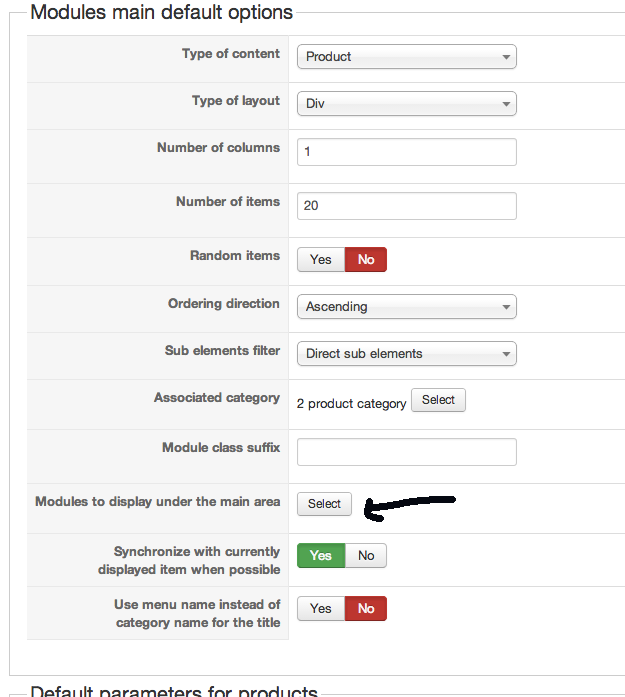Open the Type of content dropdown
Screen dimensions: 625x697
tap(406, 57)
